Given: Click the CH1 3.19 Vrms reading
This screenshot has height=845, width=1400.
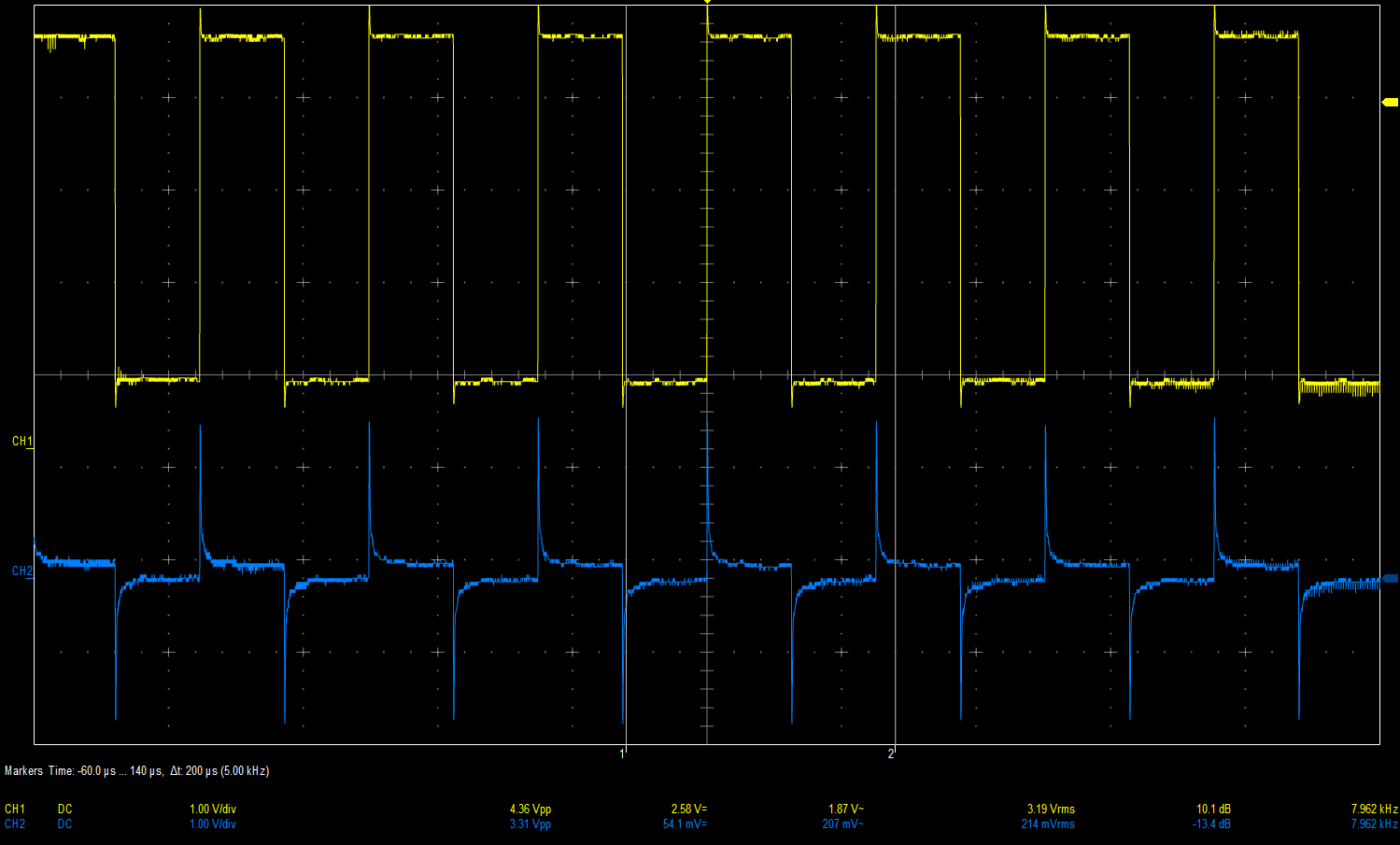Looking at the screenshot, I should click(1050, 810).
